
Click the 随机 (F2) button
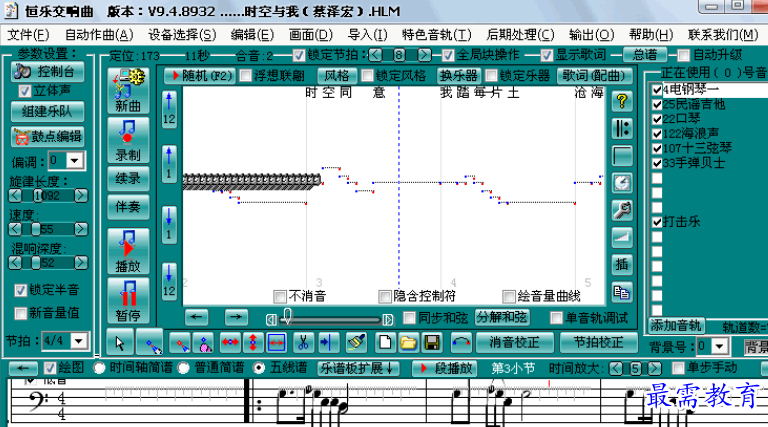click(x=199, y=76)
